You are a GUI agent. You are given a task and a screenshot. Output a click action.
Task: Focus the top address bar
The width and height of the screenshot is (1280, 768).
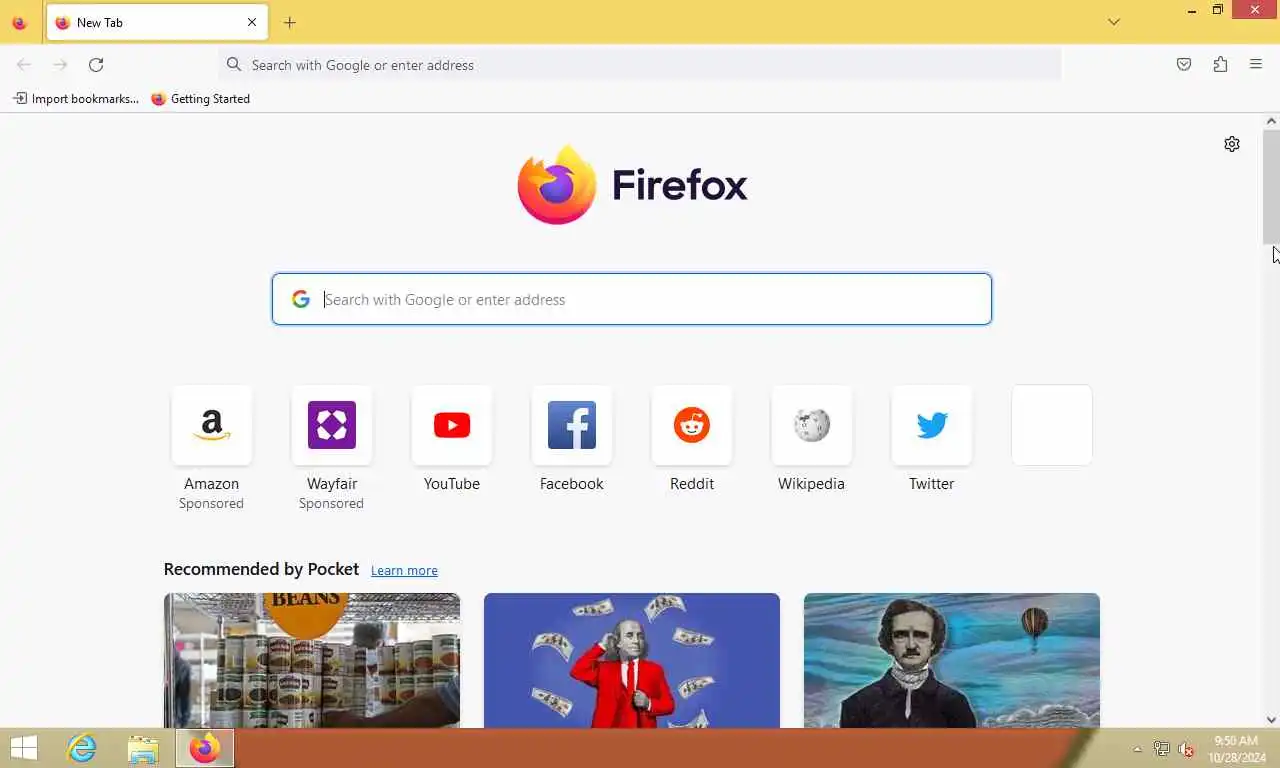pyautogui.click(x=640, y=65)
